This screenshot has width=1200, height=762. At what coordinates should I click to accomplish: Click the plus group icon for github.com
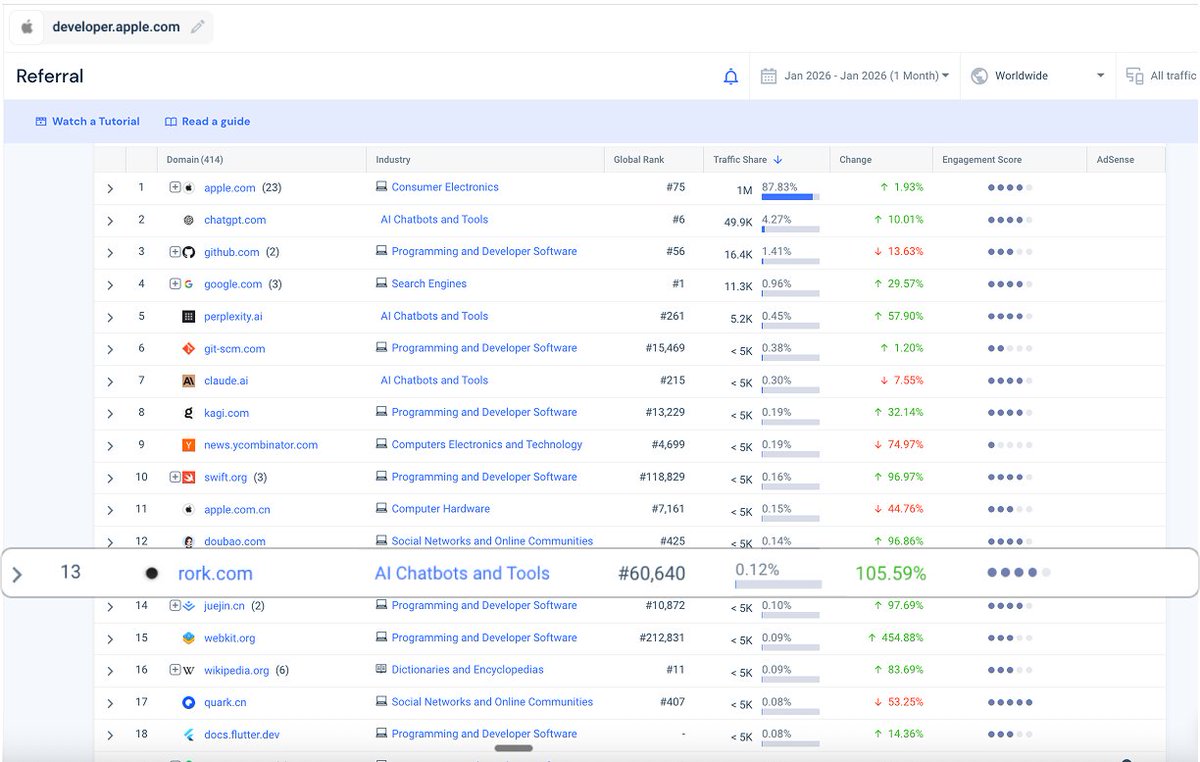[x=174, y=252]
